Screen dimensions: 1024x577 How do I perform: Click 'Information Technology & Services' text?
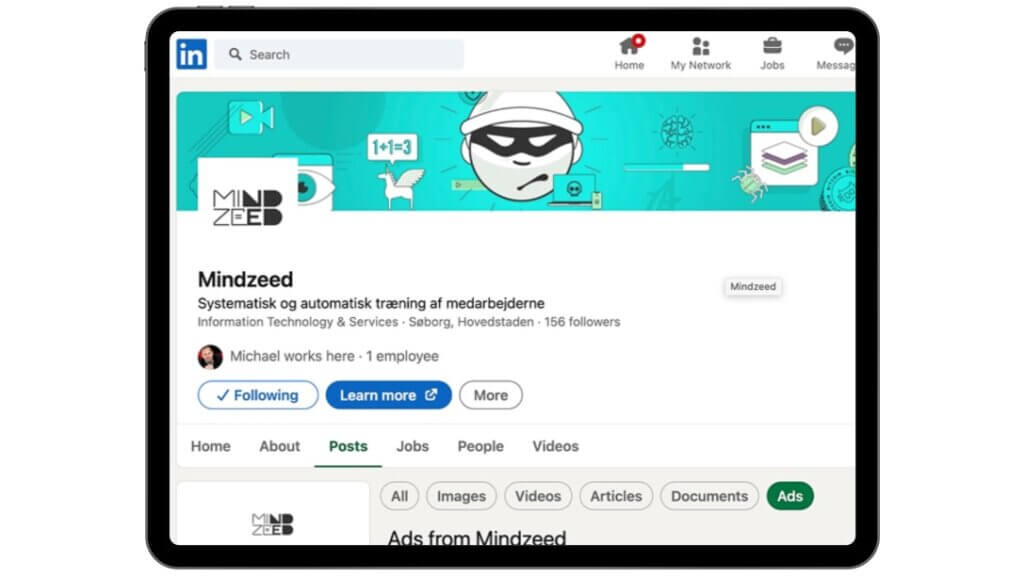click(x=298, y=322)
